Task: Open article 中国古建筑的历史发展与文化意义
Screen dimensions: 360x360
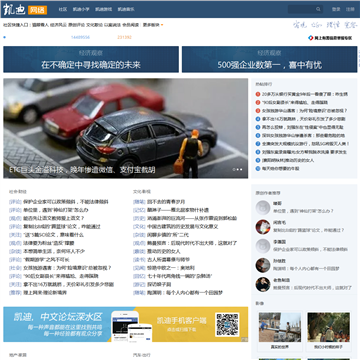Action: click(182, 227)
